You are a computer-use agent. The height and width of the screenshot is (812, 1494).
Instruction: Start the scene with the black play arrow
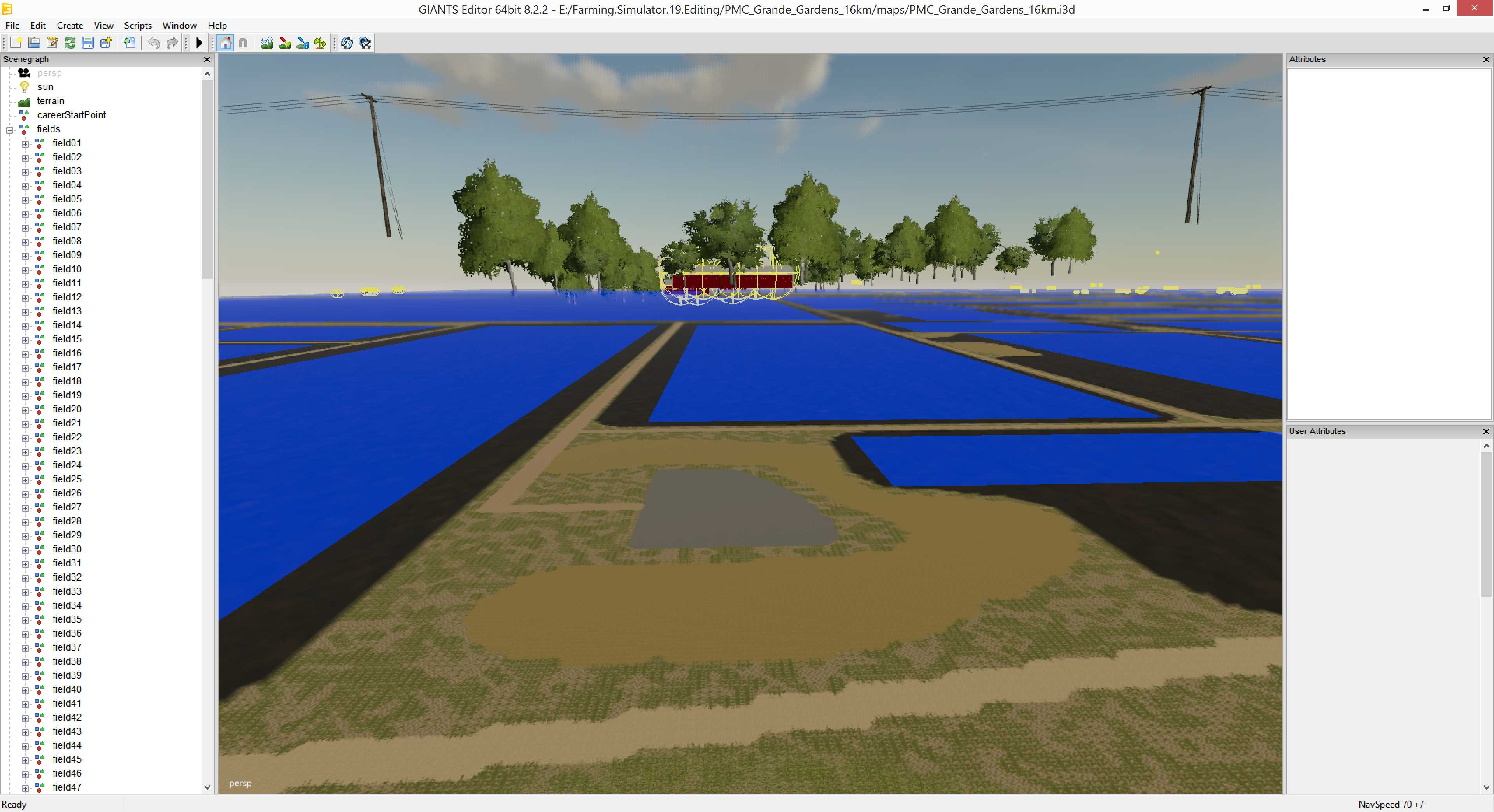pyautogui.click(x=199, y=43)
